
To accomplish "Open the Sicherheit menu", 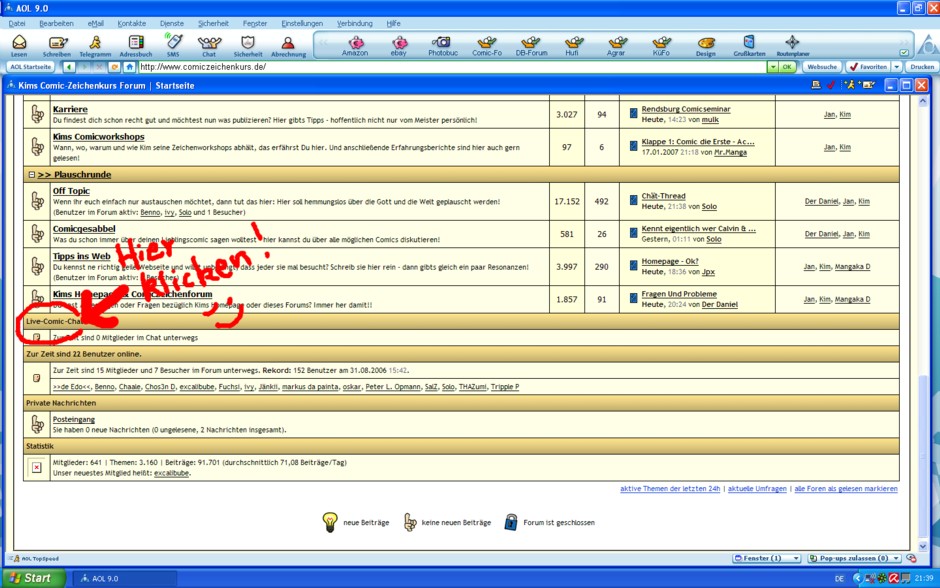I will pyautogui.click(x=213, y=22).
